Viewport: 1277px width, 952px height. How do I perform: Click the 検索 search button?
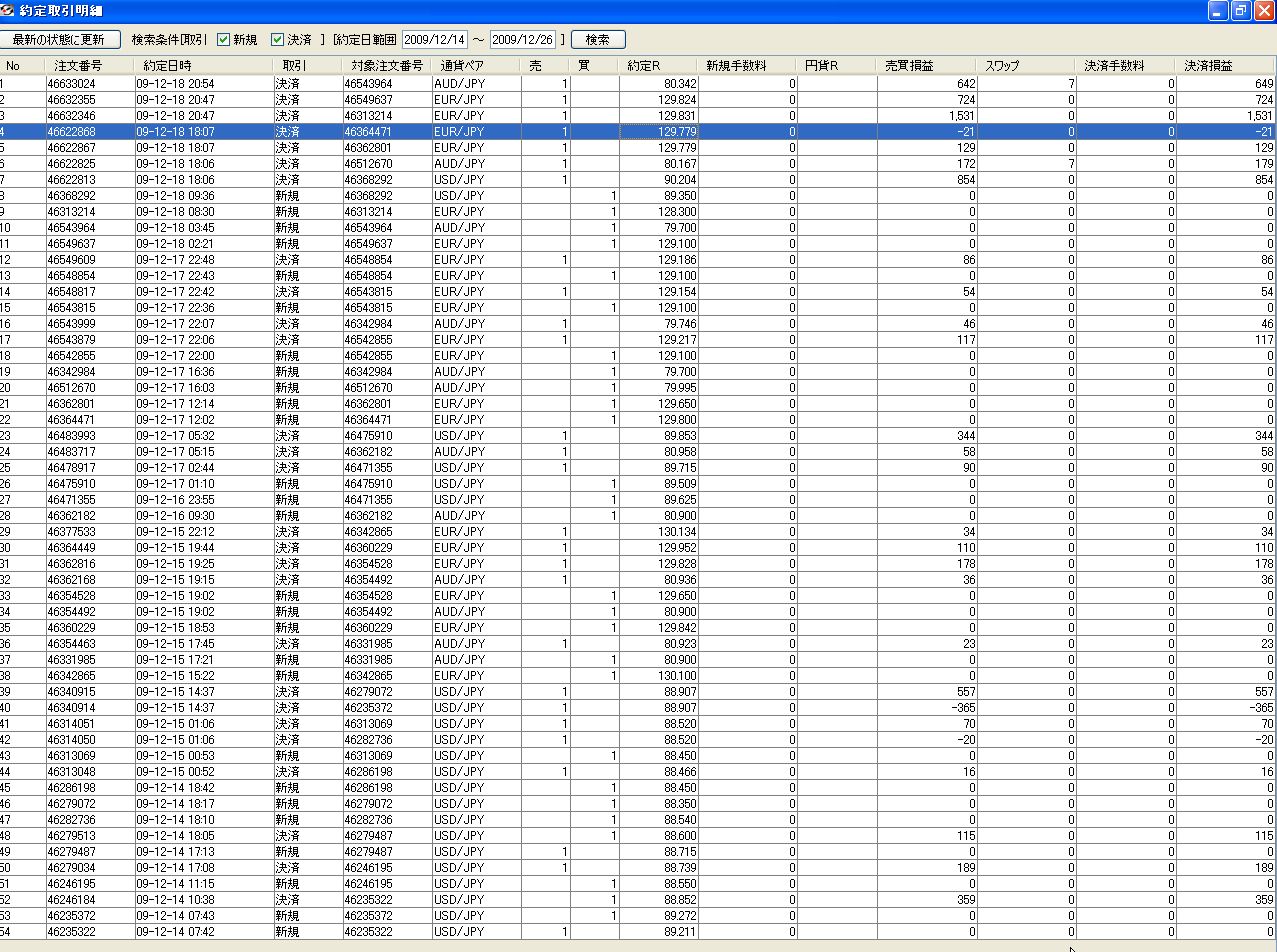(598, 40)
